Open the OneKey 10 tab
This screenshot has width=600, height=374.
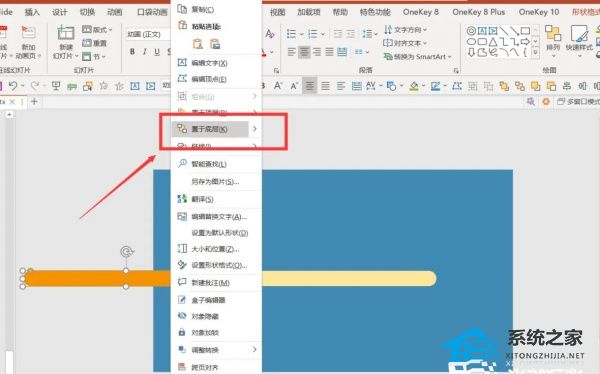click(x=539, y=12)
